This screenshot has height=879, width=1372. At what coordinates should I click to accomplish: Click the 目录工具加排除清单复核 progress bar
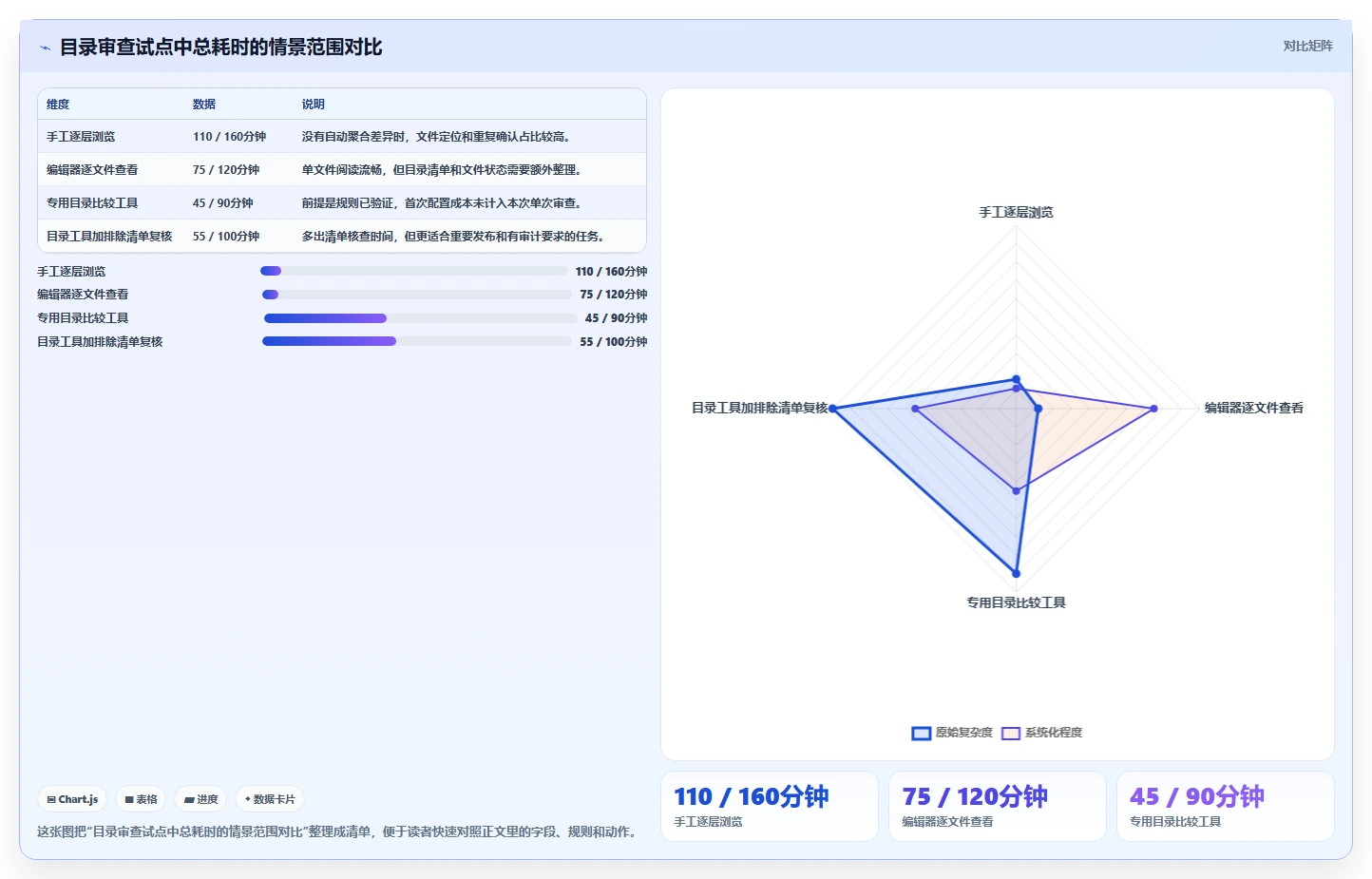tap(417, 341)
